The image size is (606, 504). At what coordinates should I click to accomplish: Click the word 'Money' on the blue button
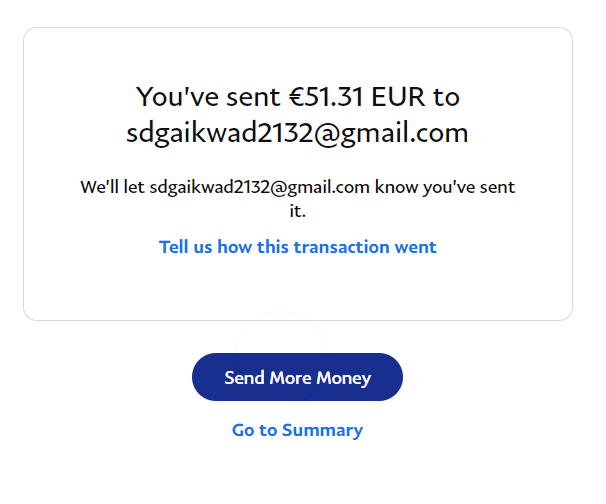click(343, 378)
